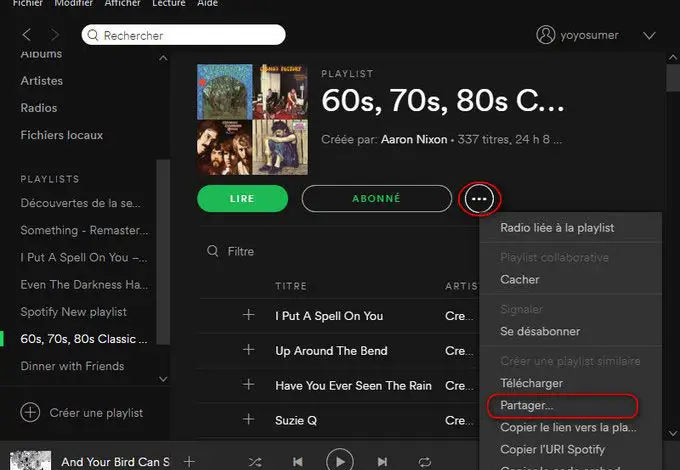Click the main panel scroll-down arrow
The image size is (680, 470).
pos(673,433)
